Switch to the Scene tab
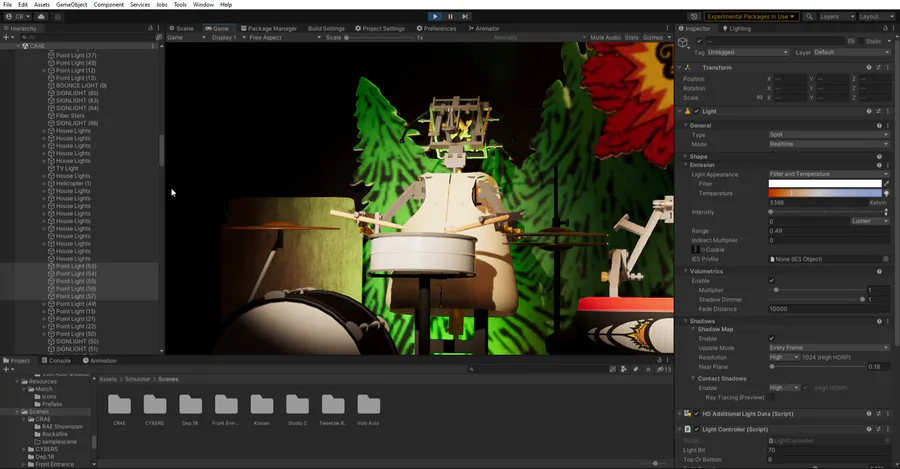900x469 pixels. (x=181, y=28)
